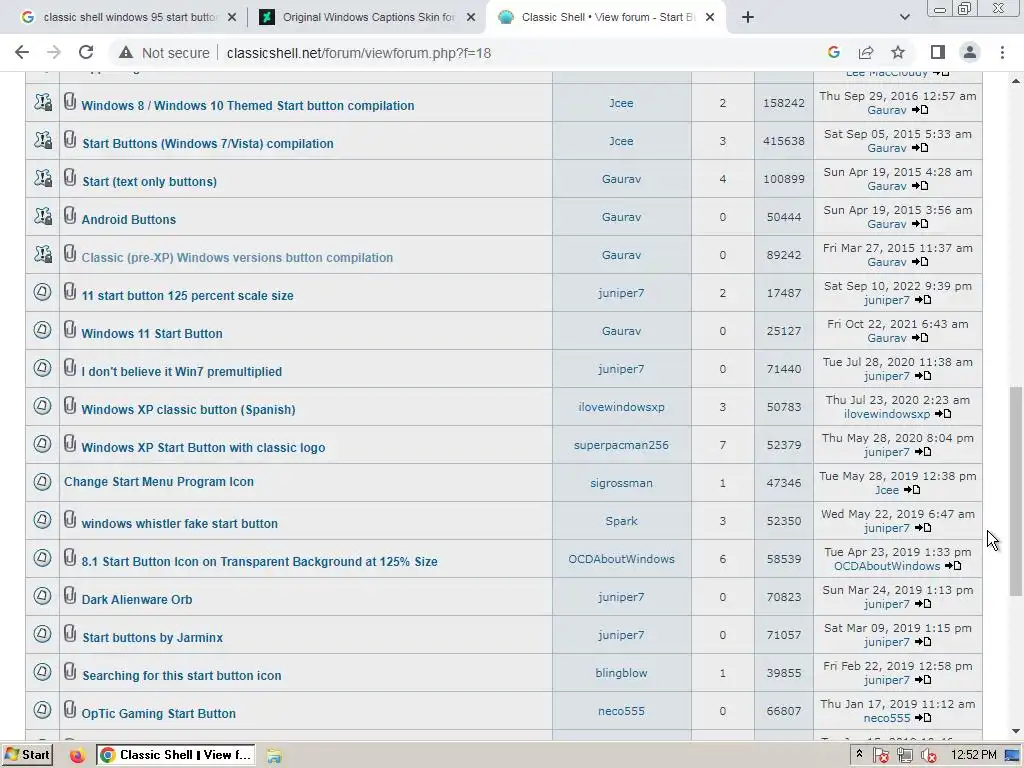Switch to Original Windows Captions Skin tab
The width and height of the screenshot is (1024, 768).
366,17
